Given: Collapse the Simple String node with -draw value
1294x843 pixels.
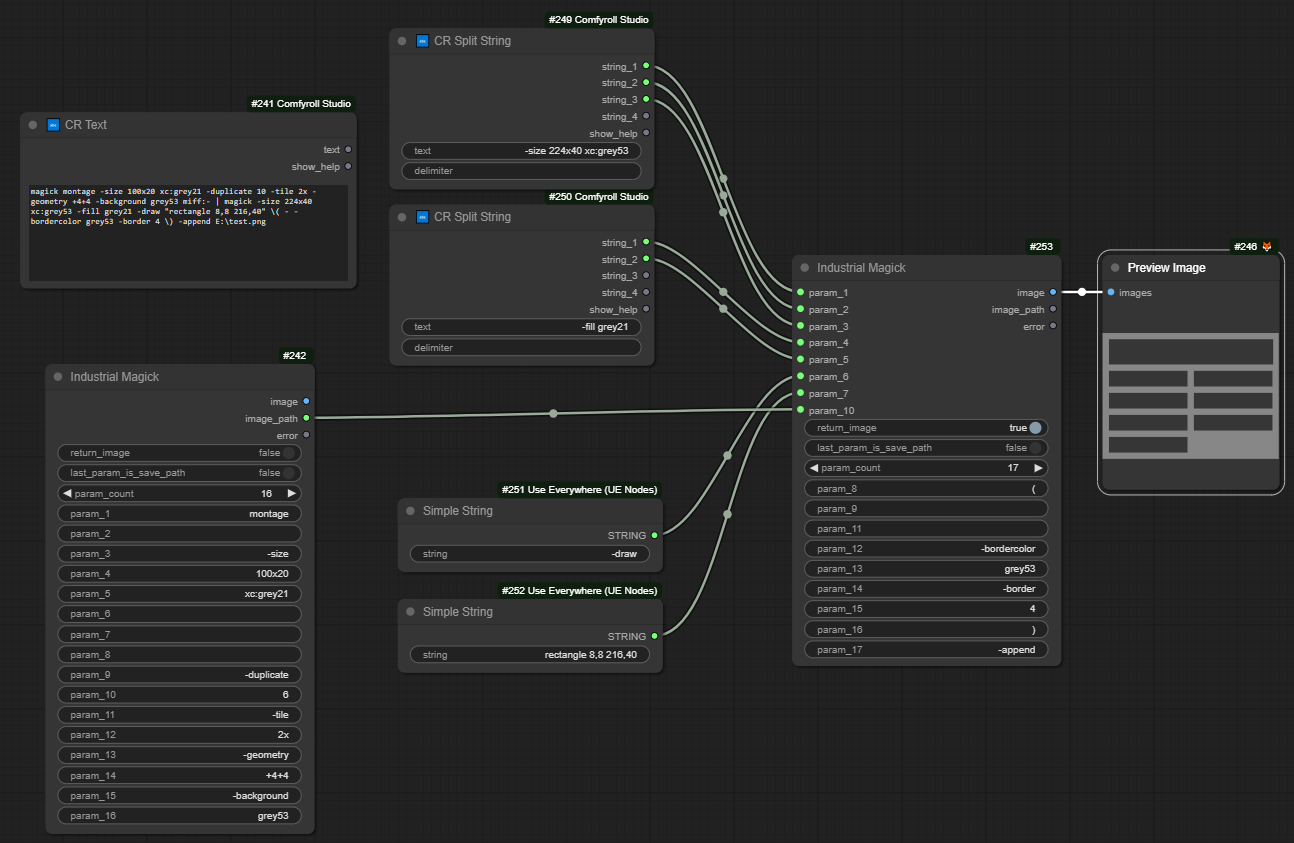Looking at the screenshot, I should [x=410, y=511].
